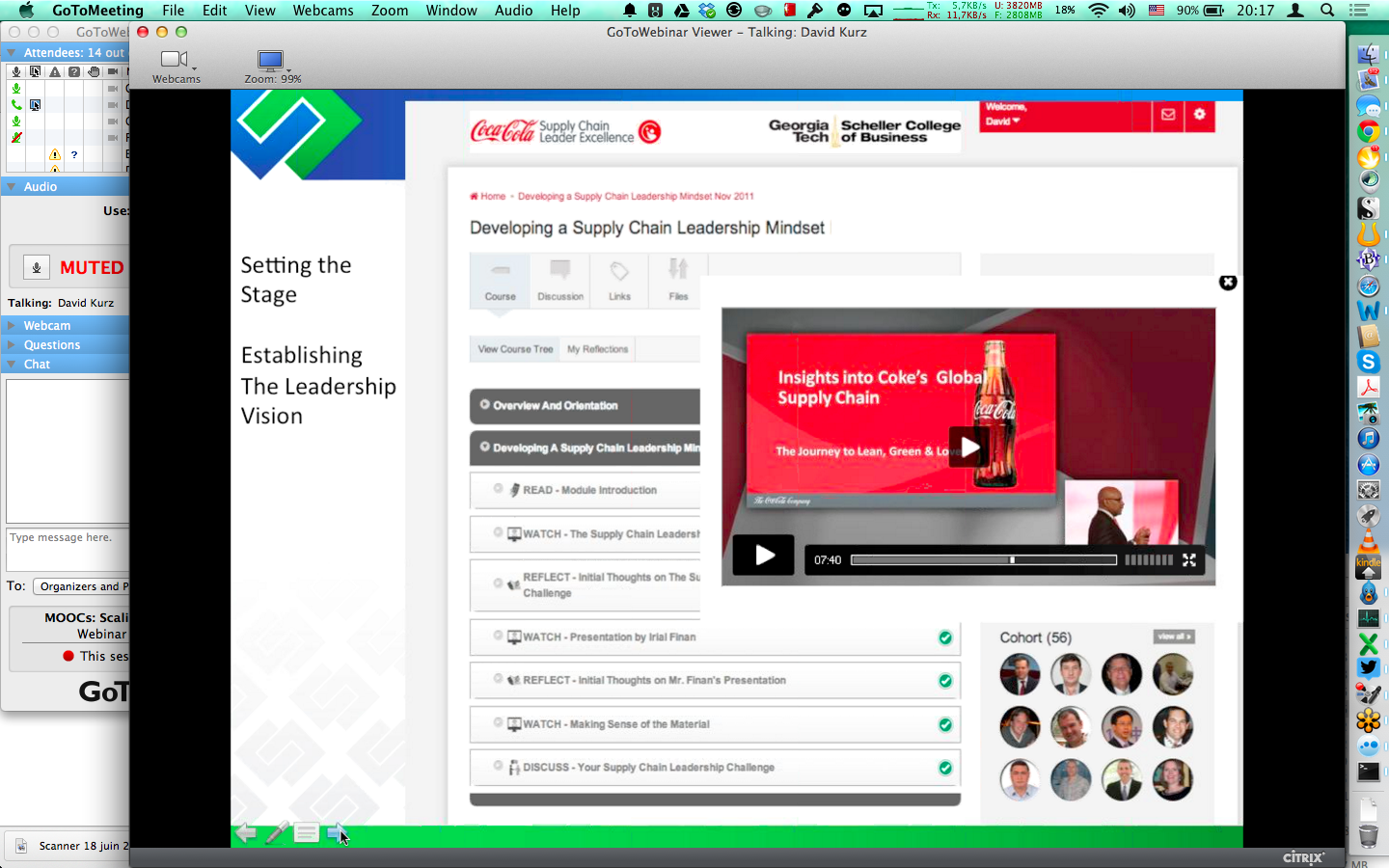
Task: Click the 'Type message here' chat input
Action: [x=68, y=549]
